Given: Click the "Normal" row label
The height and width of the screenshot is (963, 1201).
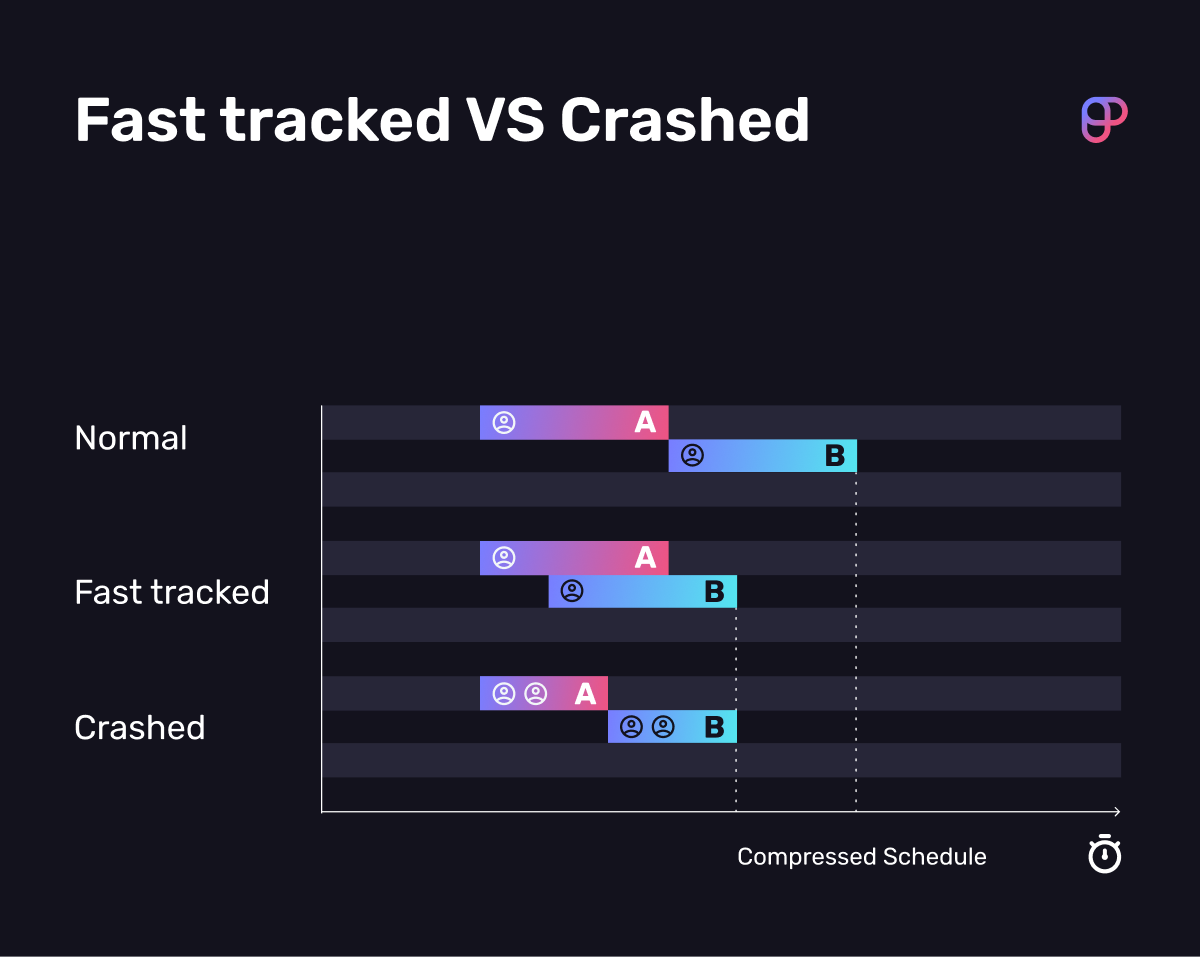Looking at the screenshot, I should click(131, 438).
